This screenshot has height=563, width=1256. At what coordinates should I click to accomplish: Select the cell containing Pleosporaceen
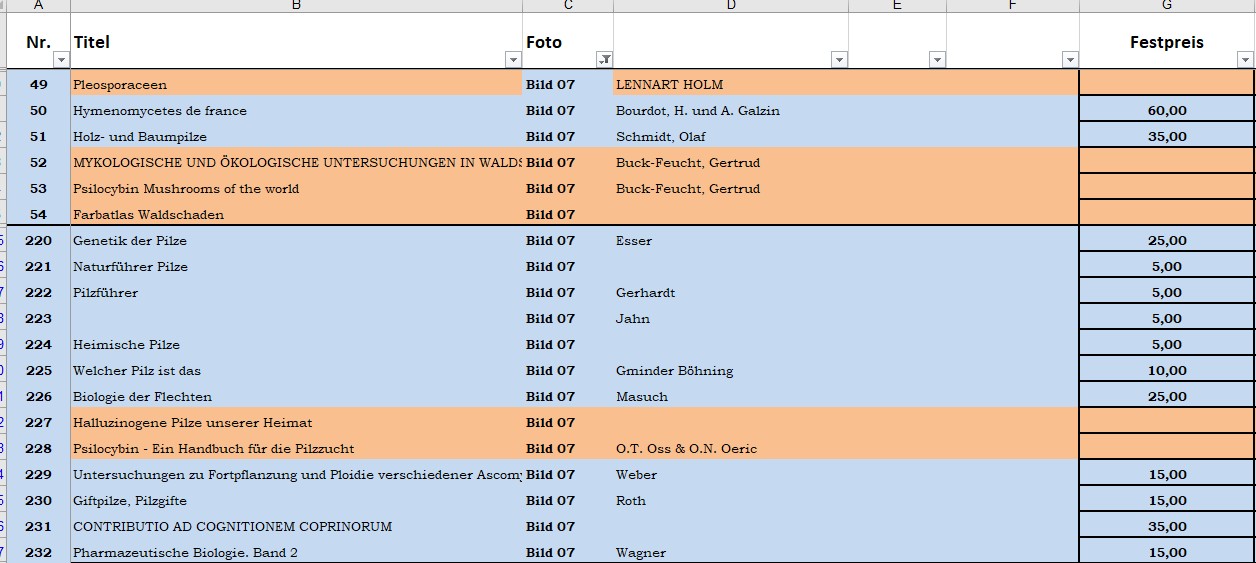coord(296,85)
